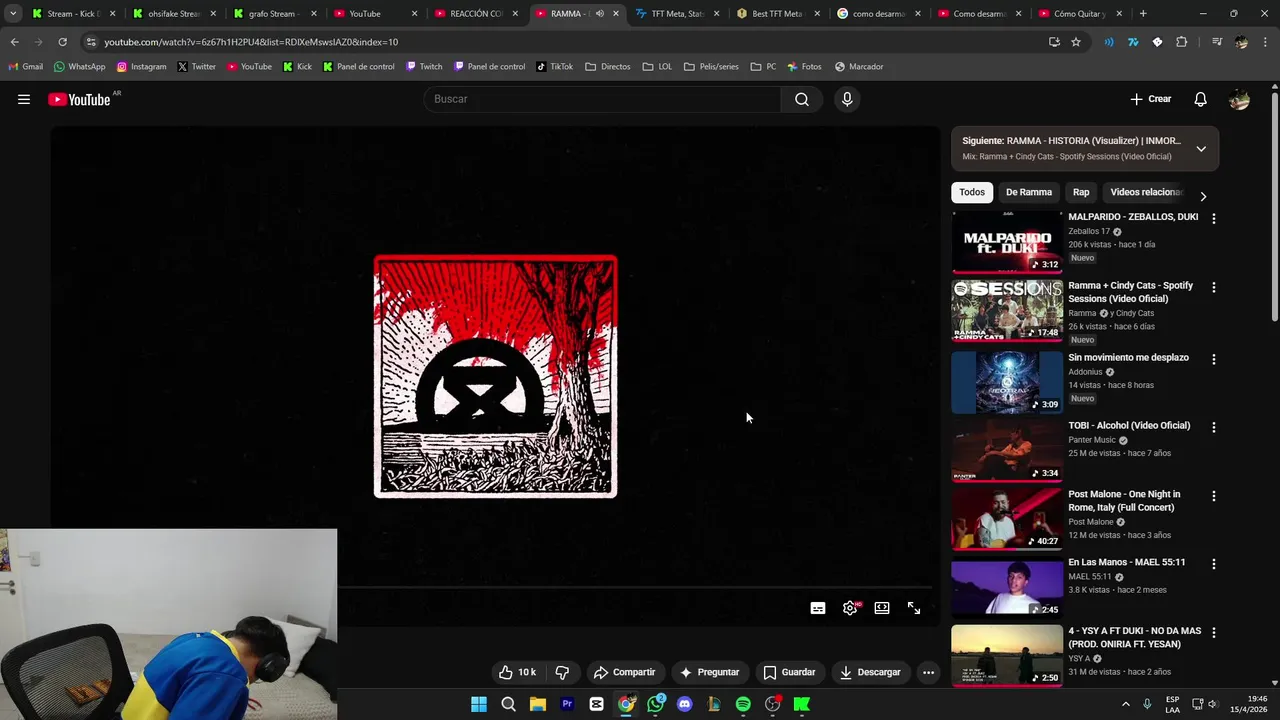The height and width of the screenshot is (720, 1280).
Task: Click the Crear button
Action: point(1151,99)
